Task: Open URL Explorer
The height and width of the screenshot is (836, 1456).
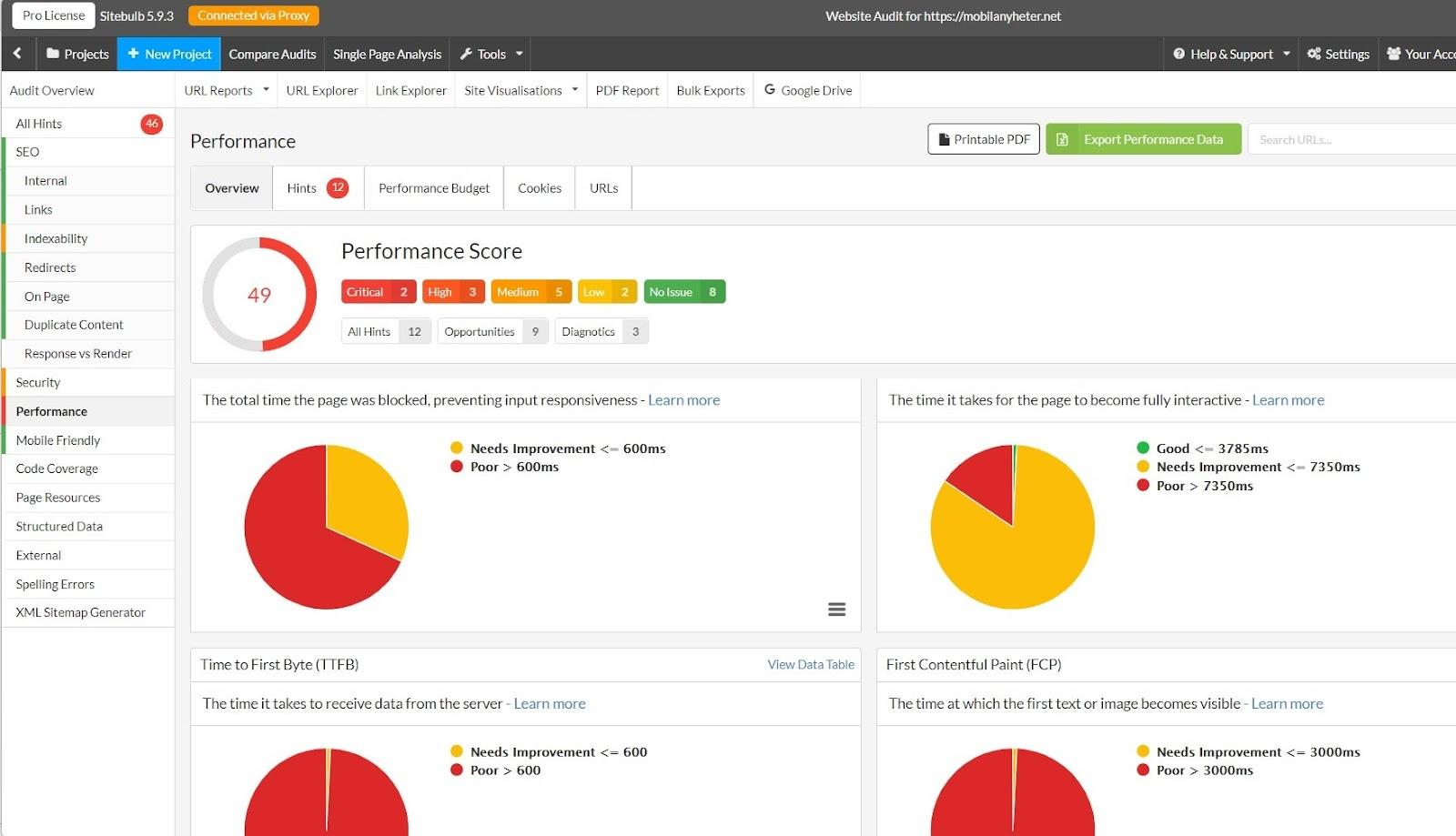Action: point(322,90)
